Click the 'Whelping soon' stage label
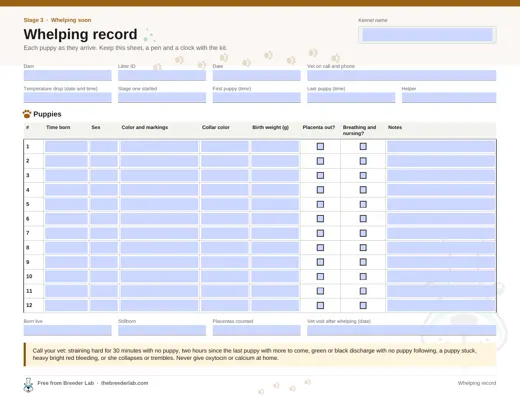520x402 pixels. pyautogui.click(x=71, y=20)
